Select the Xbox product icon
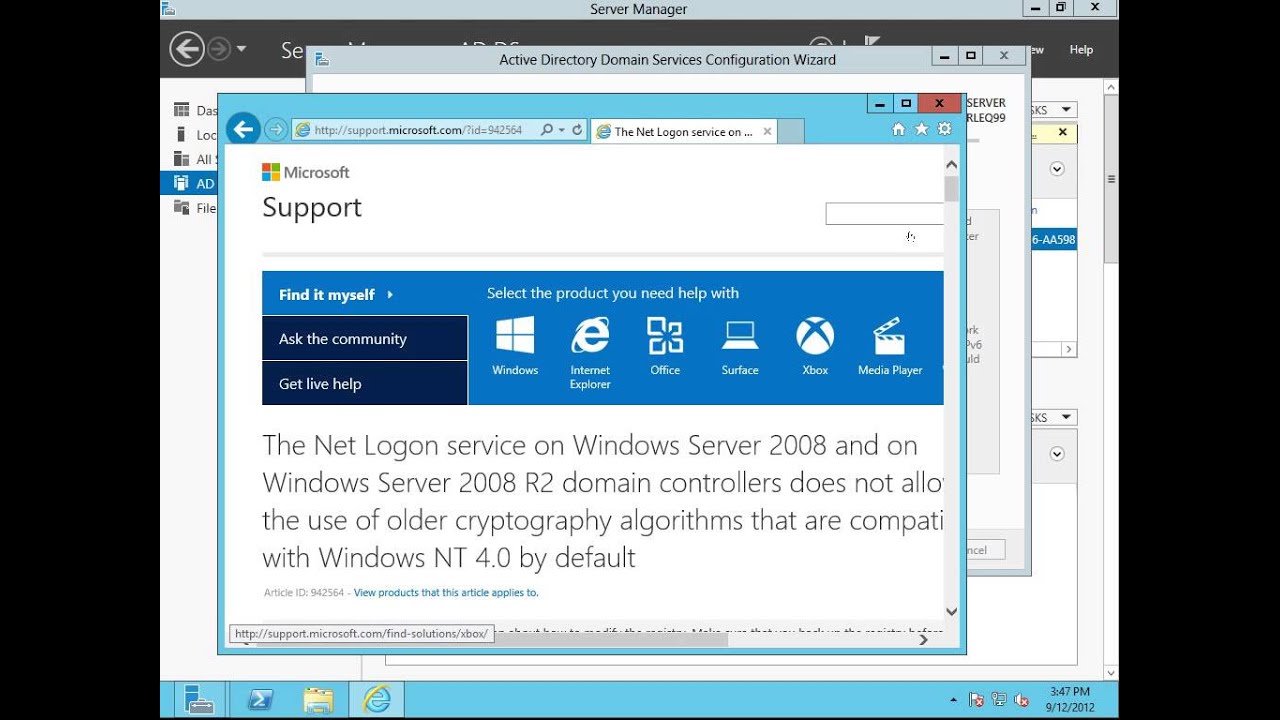This screenshot has height=720, width=1280. coord(815,347)
